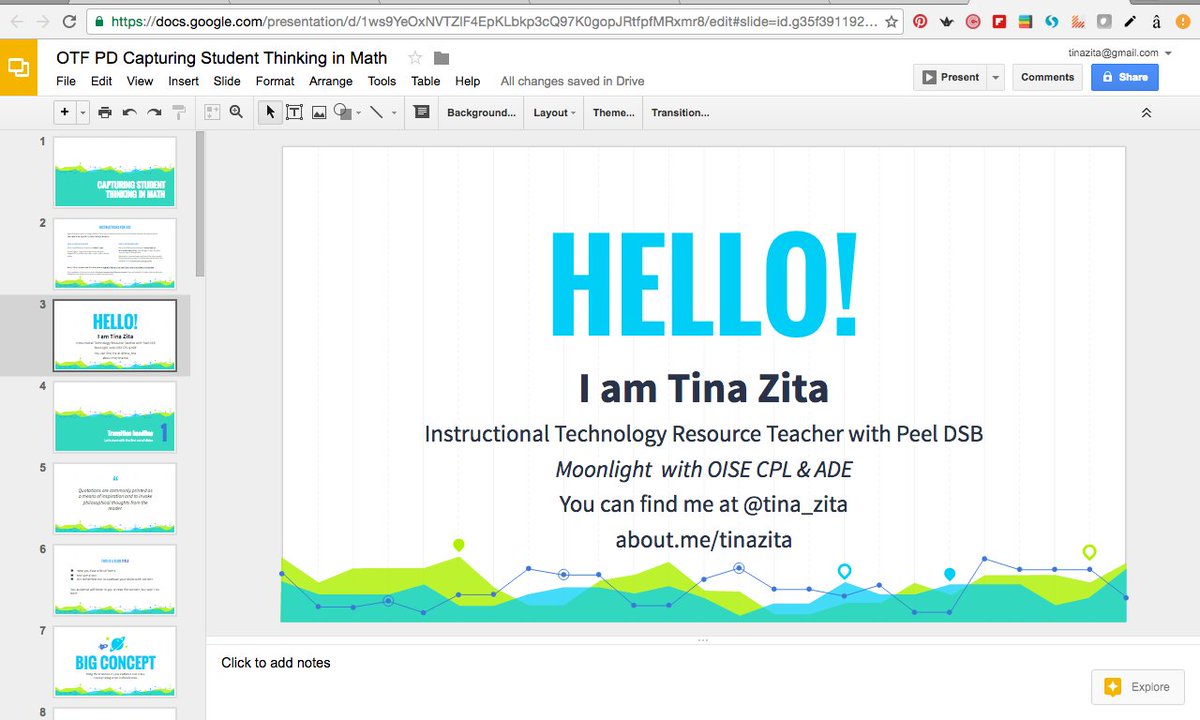Select slide 2 thumbnail
Screen dimensions: 1200x720
pos(114,254)
